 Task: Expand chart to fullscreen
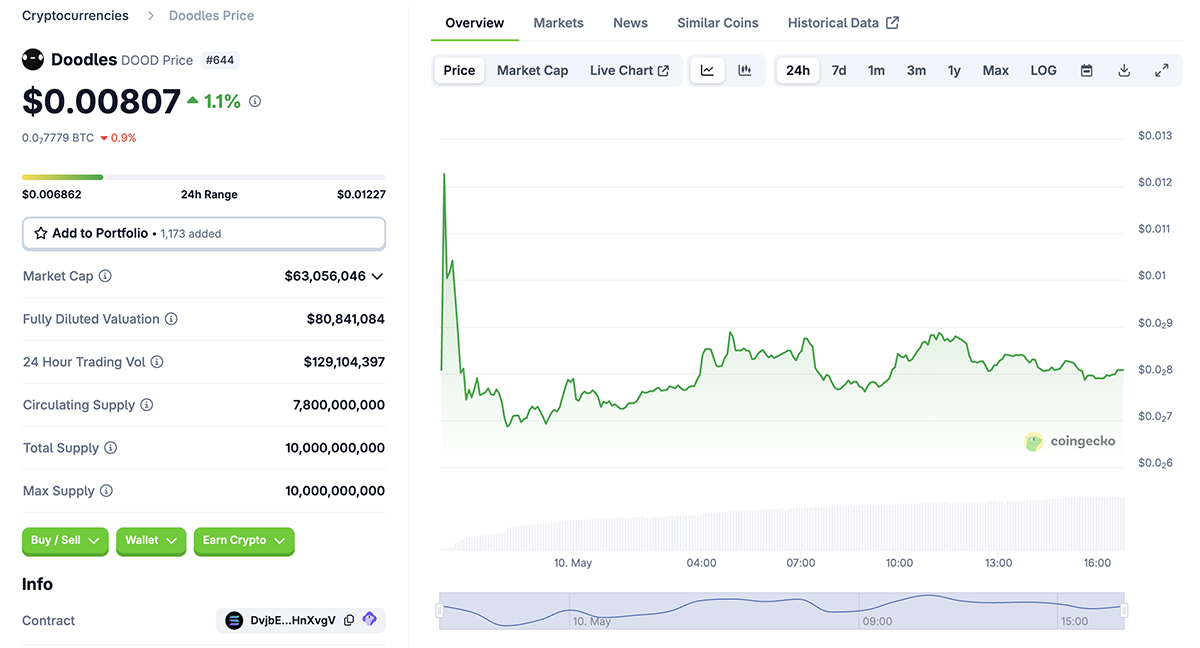tap(1162, 70)
